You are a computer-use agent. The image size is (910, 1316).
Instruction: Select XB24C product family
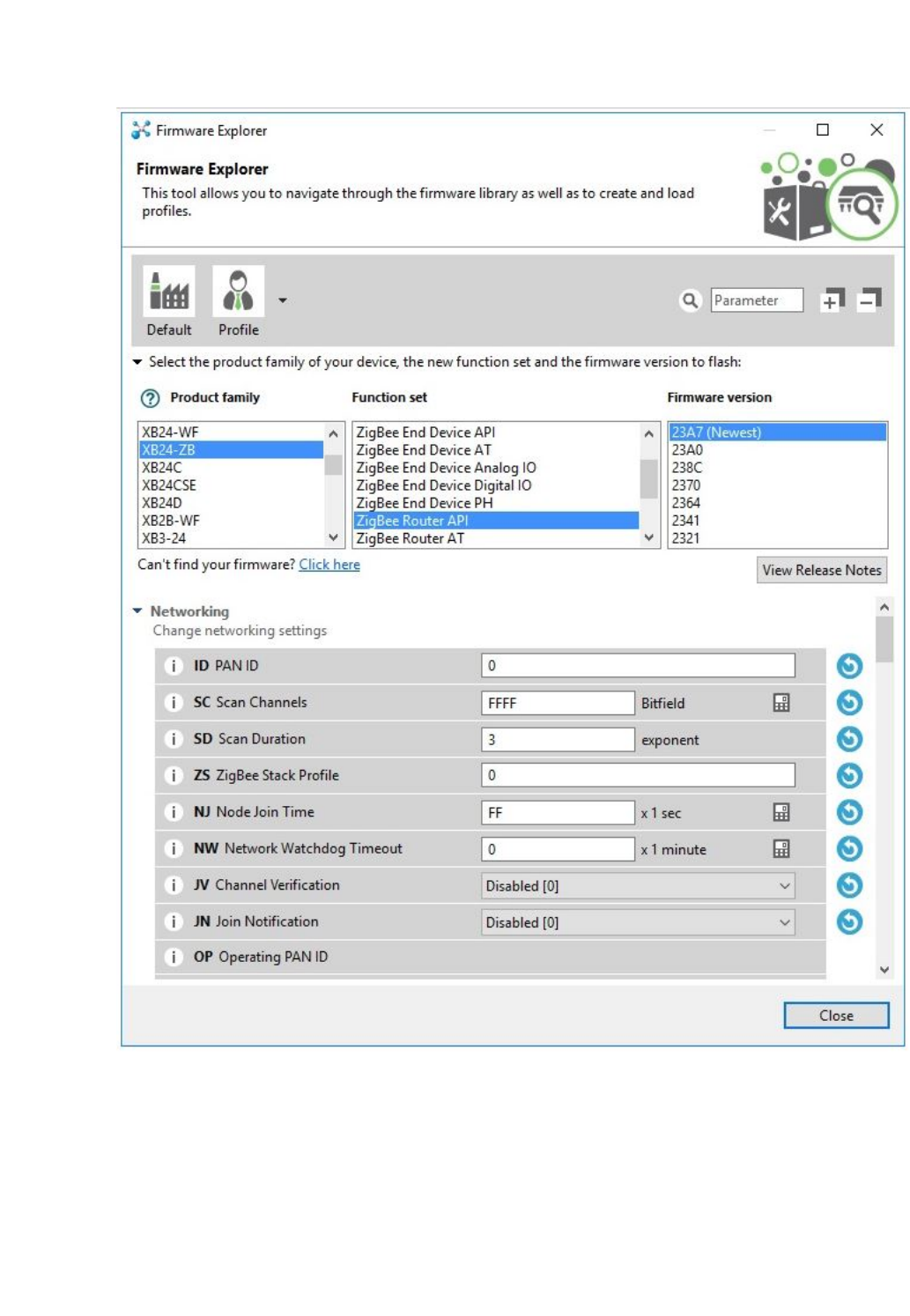[x=231, y=467]
